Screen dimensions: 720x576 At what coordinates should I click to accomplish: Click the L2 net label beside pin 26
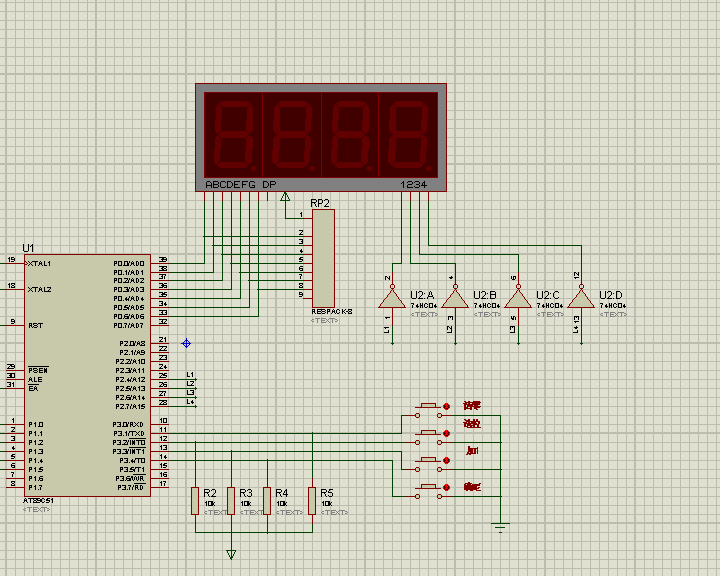[190, 384]
